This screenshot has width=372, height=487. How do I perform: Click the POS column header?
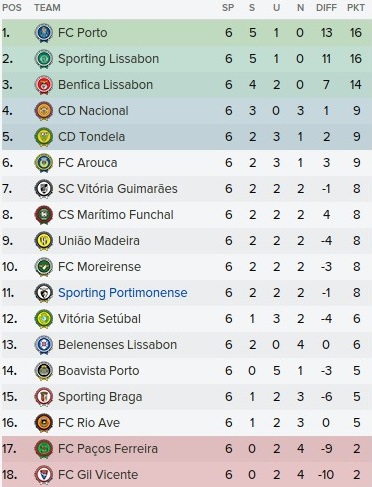tap(12, 8)
